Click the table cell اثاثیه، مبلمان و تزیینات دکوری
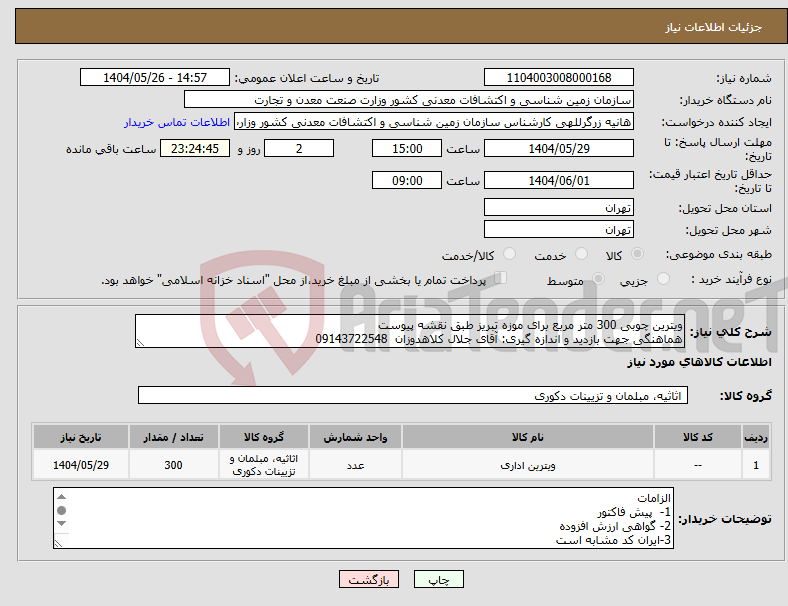 264,465
